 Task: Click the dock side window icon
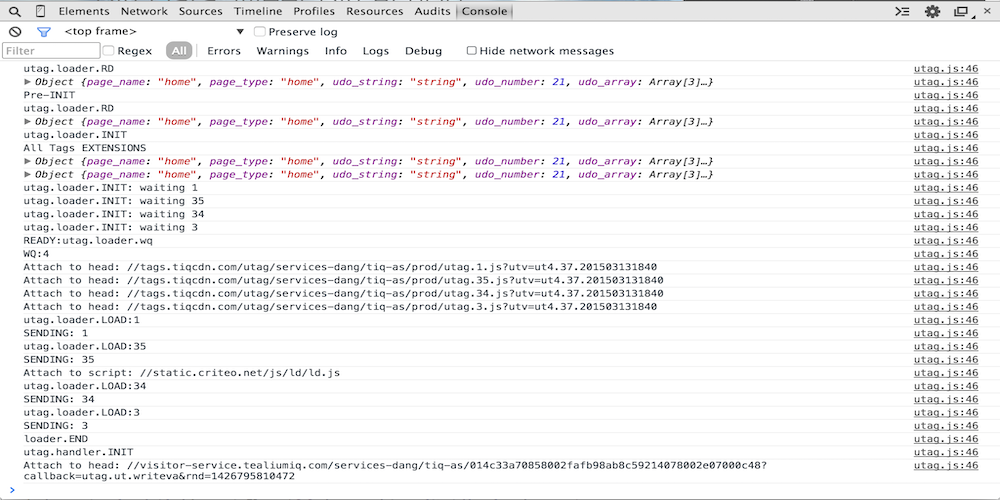pos(961,11)
